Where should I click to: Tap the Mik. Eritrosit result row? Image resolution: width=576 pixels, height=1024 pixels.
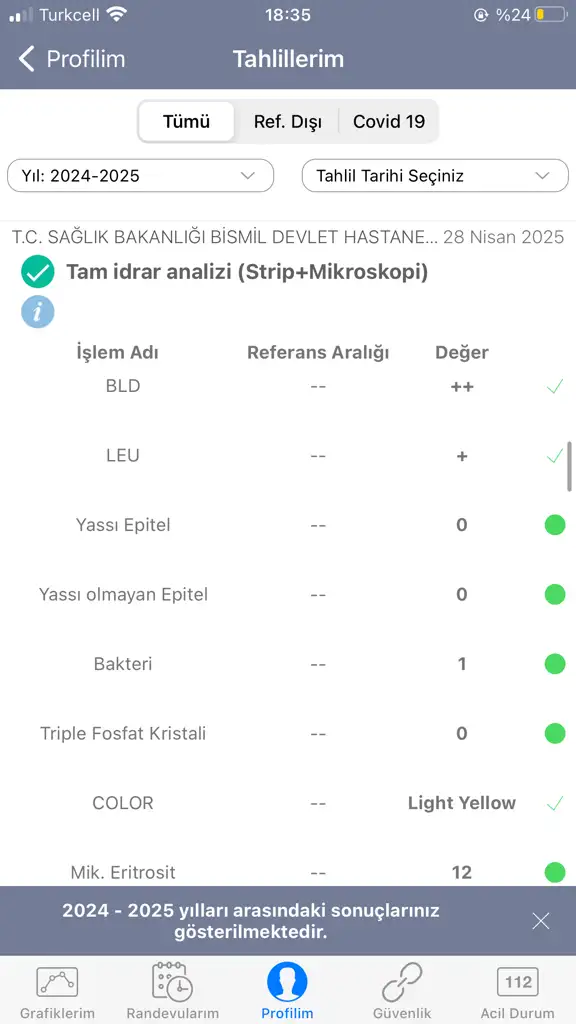[x=288, y=872]
